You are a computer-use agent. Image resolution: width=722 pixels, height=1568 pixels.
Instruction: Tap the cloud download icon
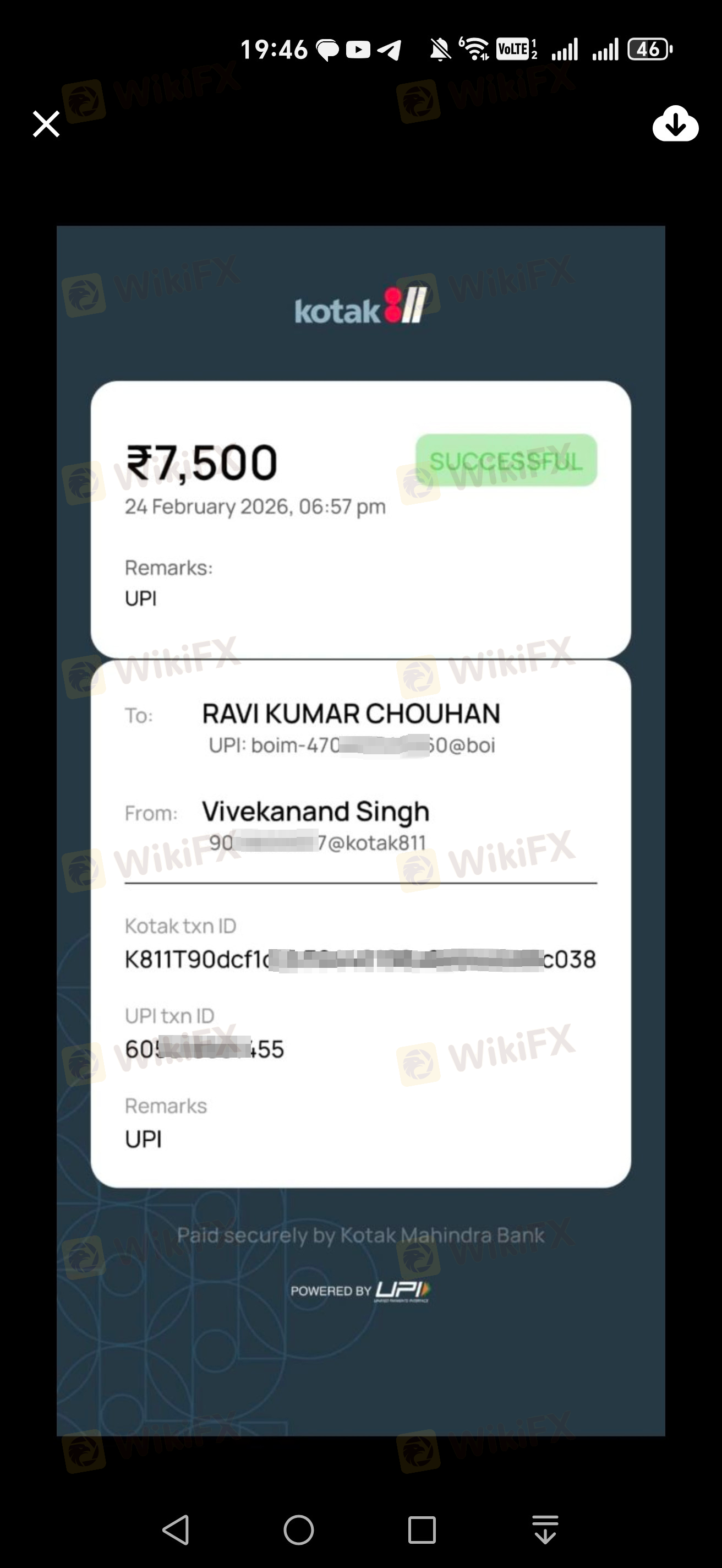point(675,123)
